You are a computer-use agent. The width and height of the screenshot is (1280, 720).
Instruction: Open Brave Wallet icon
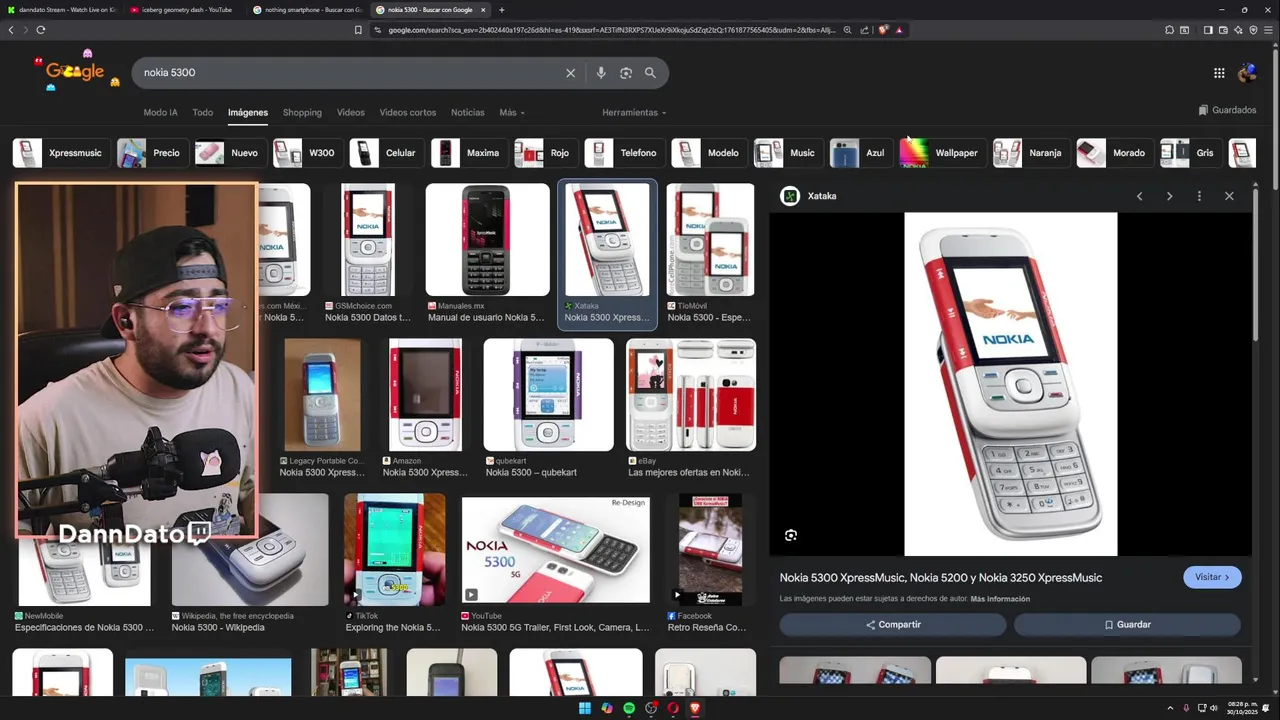[x=1223, y=30]
